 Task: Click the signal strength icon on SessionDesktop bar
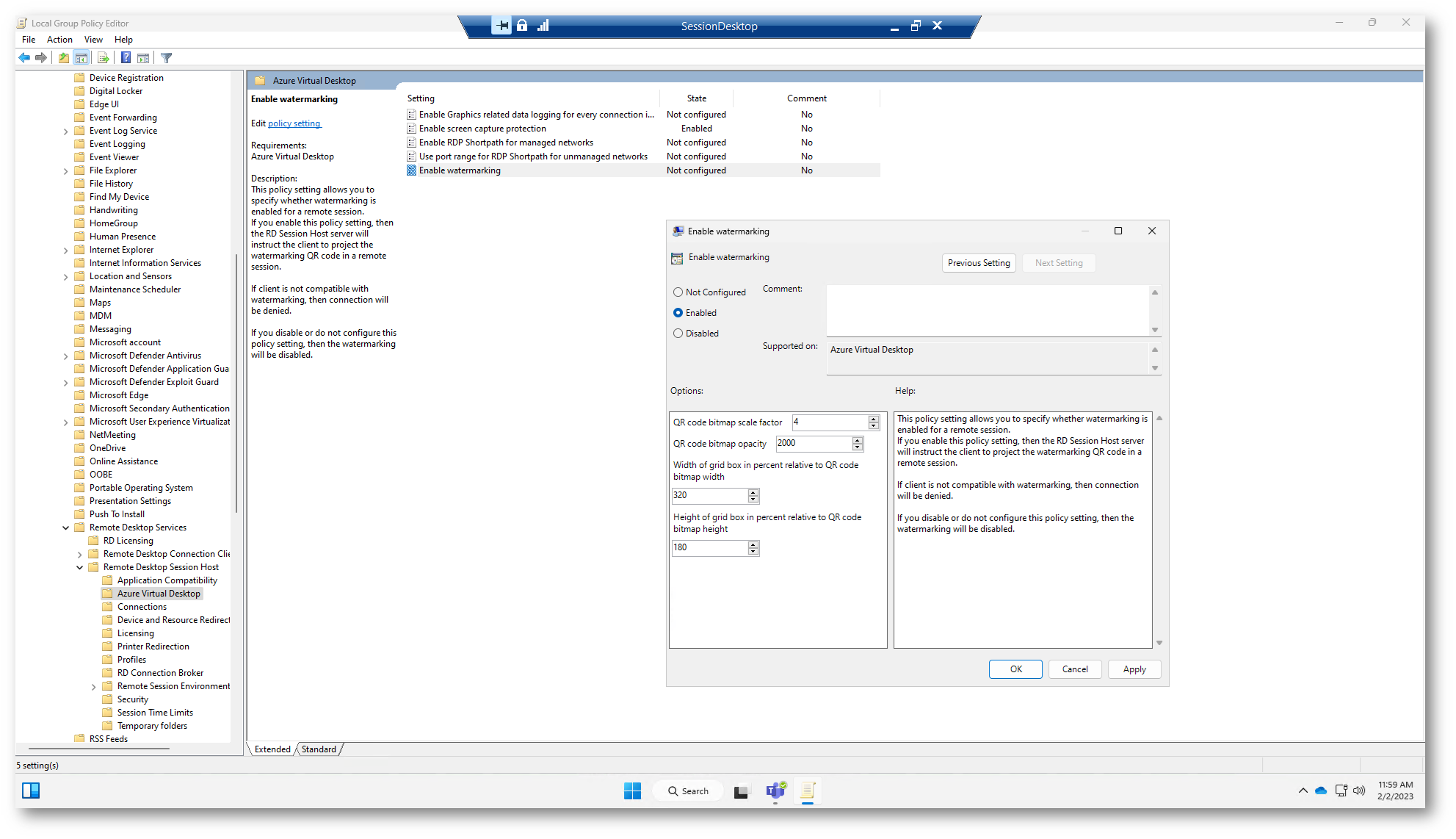543,26
